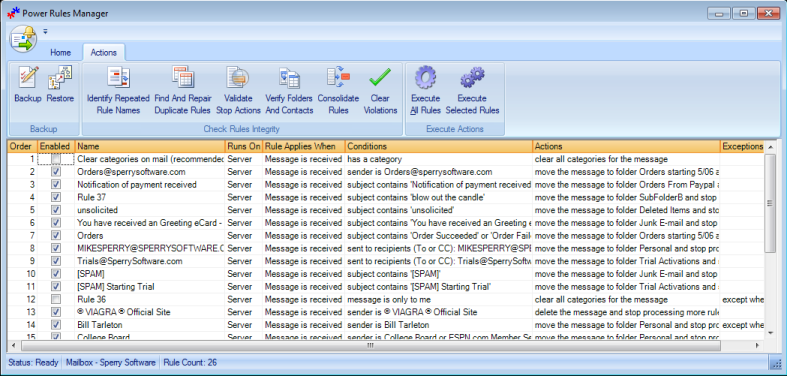Click the vertical scrollbar thumb
Screen dimensions: 787x376
(x=770, y=203)
